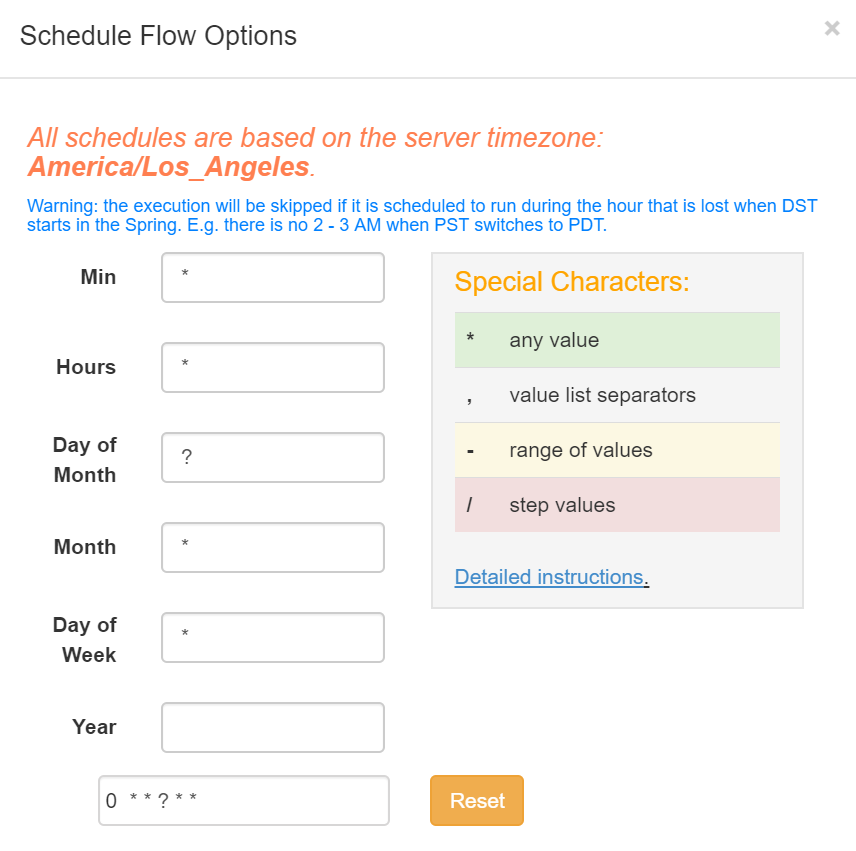This screenshot has height=851, width=856.
Task: Click the Day of Week input field
Action: coord(272,637)
